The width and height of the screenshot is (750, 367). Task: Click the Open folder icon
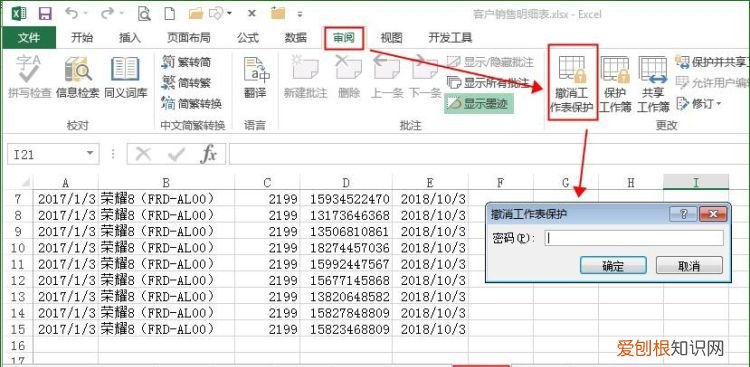click(x=195, y=13)
